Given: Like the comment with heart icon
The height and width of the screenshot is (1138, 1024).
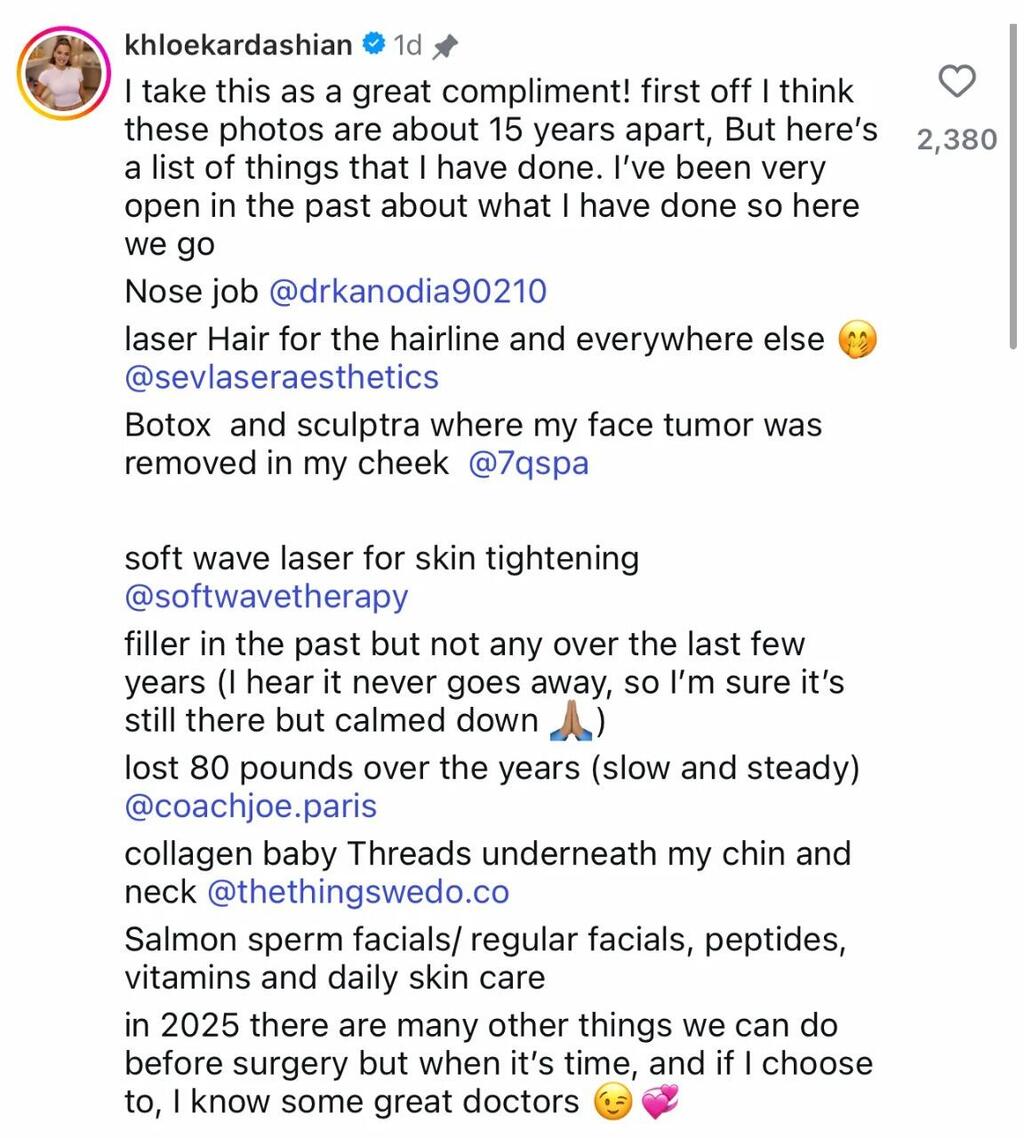Looking at the screenshot, I should pyautogui.click(x=957, y=81).
